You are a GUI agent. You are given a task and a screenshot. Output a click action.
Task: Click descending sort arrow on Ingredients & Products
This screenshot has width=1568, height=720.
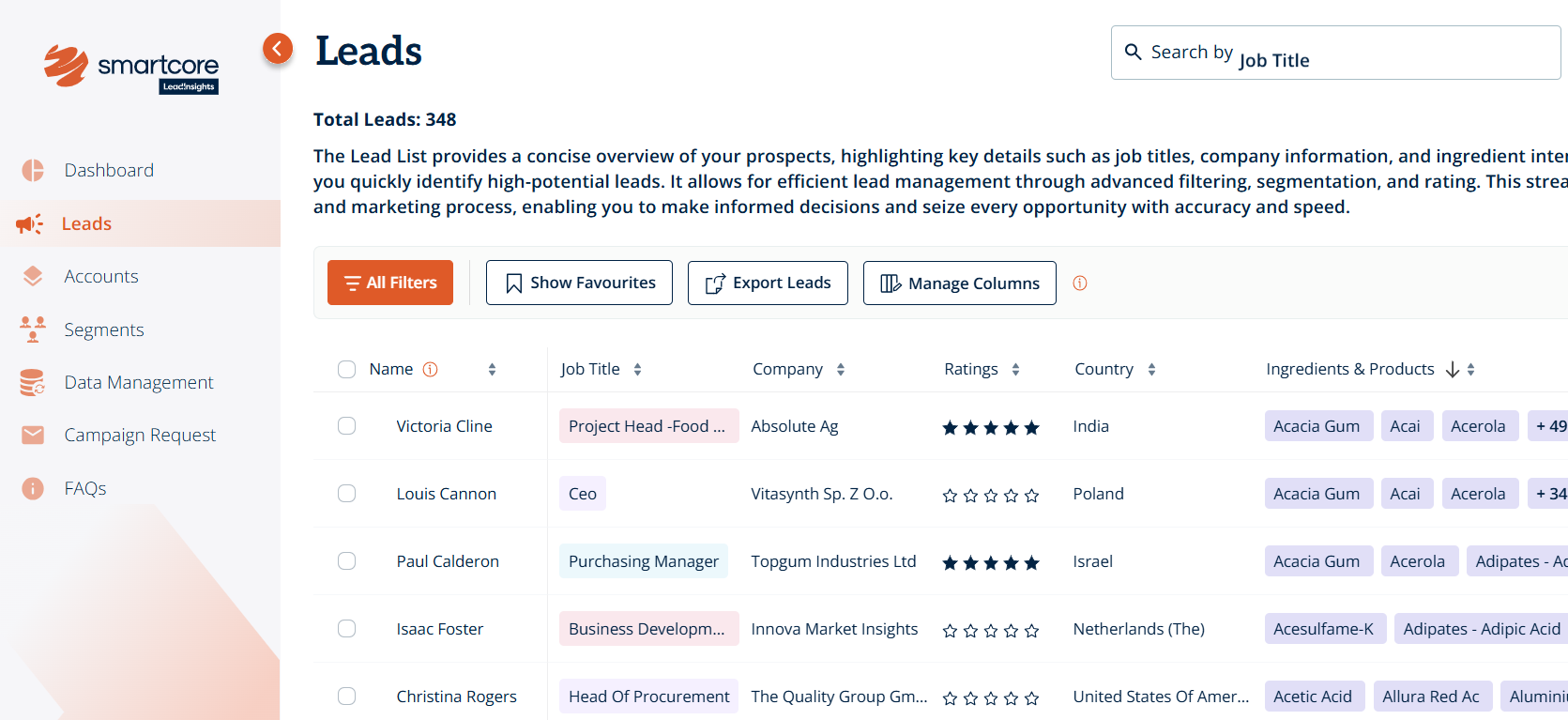[1452, 370]
